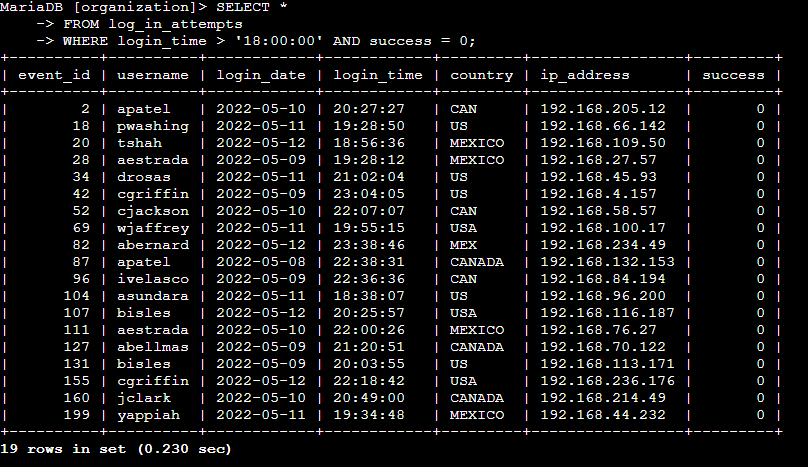808x467 pixels.
Task: Click the ip_address column header
Action: click(x=585, y=75)
